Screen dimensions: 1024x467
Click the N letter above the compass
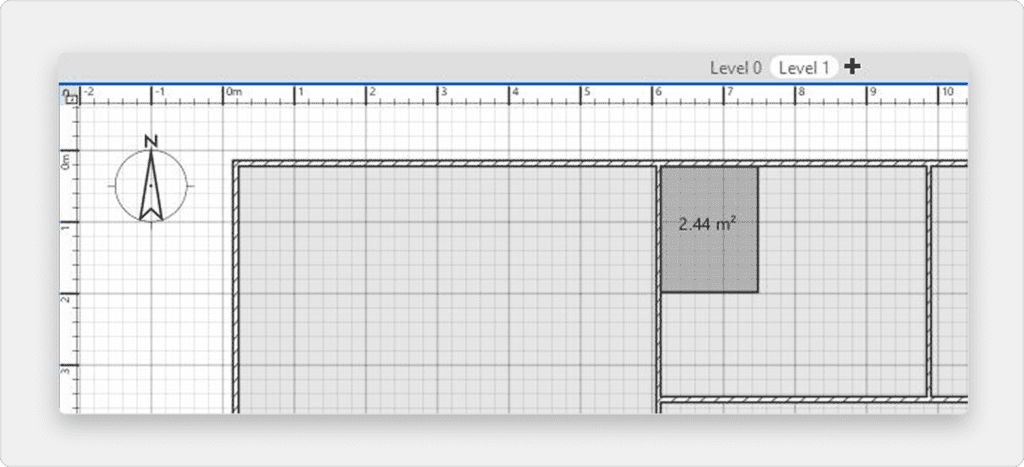pos(151,141)
